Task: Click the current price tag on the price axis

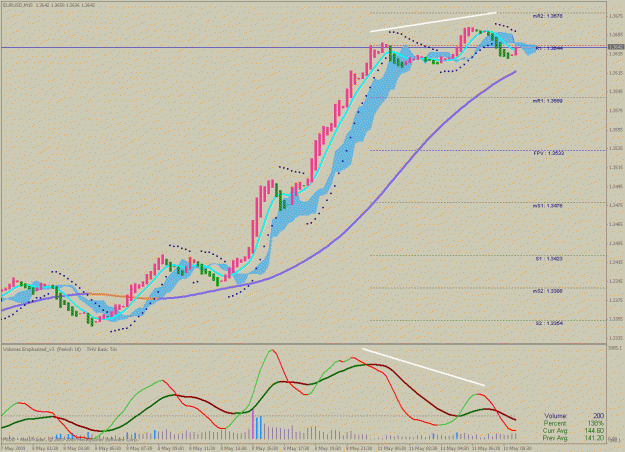Action: click(616, 47)
